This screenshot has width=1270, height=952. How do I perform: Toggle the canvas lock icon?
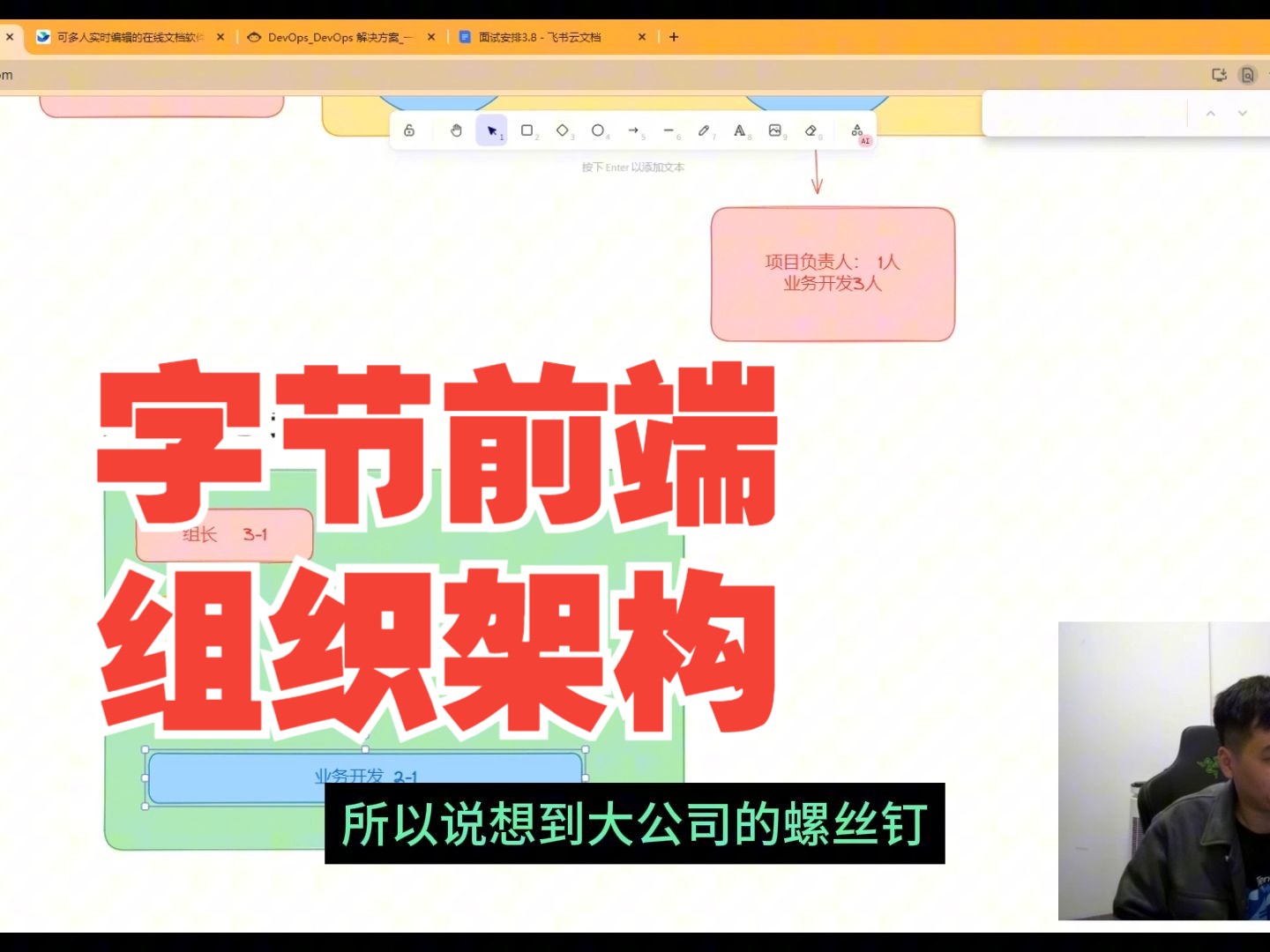click(x=409, y=130)
